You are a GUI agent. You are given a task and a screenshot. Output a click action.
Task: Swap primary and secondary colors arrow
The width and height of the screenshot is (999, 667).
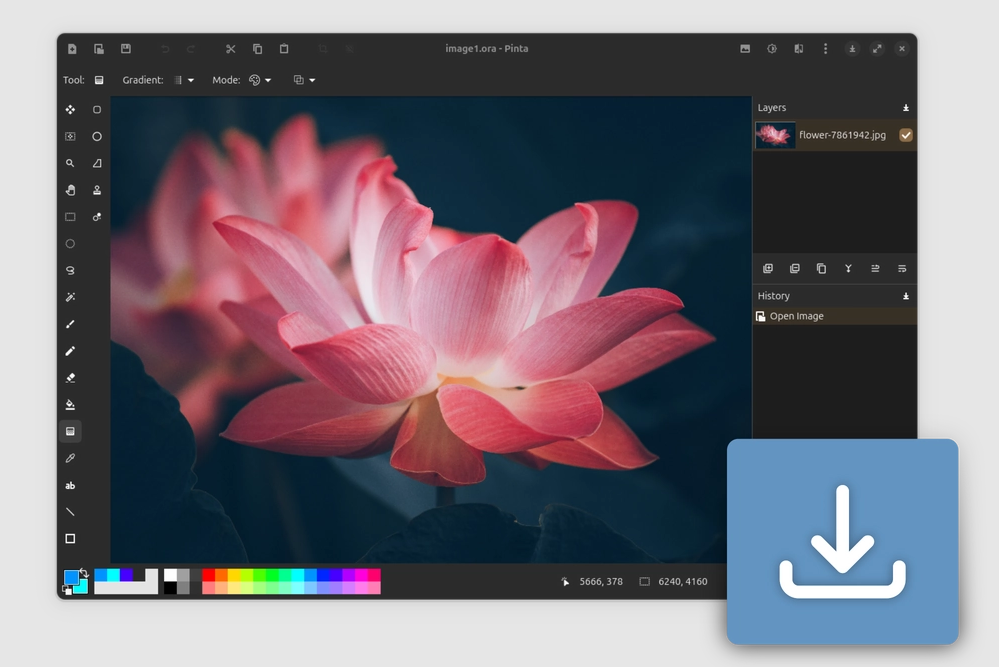coord(83,573)
